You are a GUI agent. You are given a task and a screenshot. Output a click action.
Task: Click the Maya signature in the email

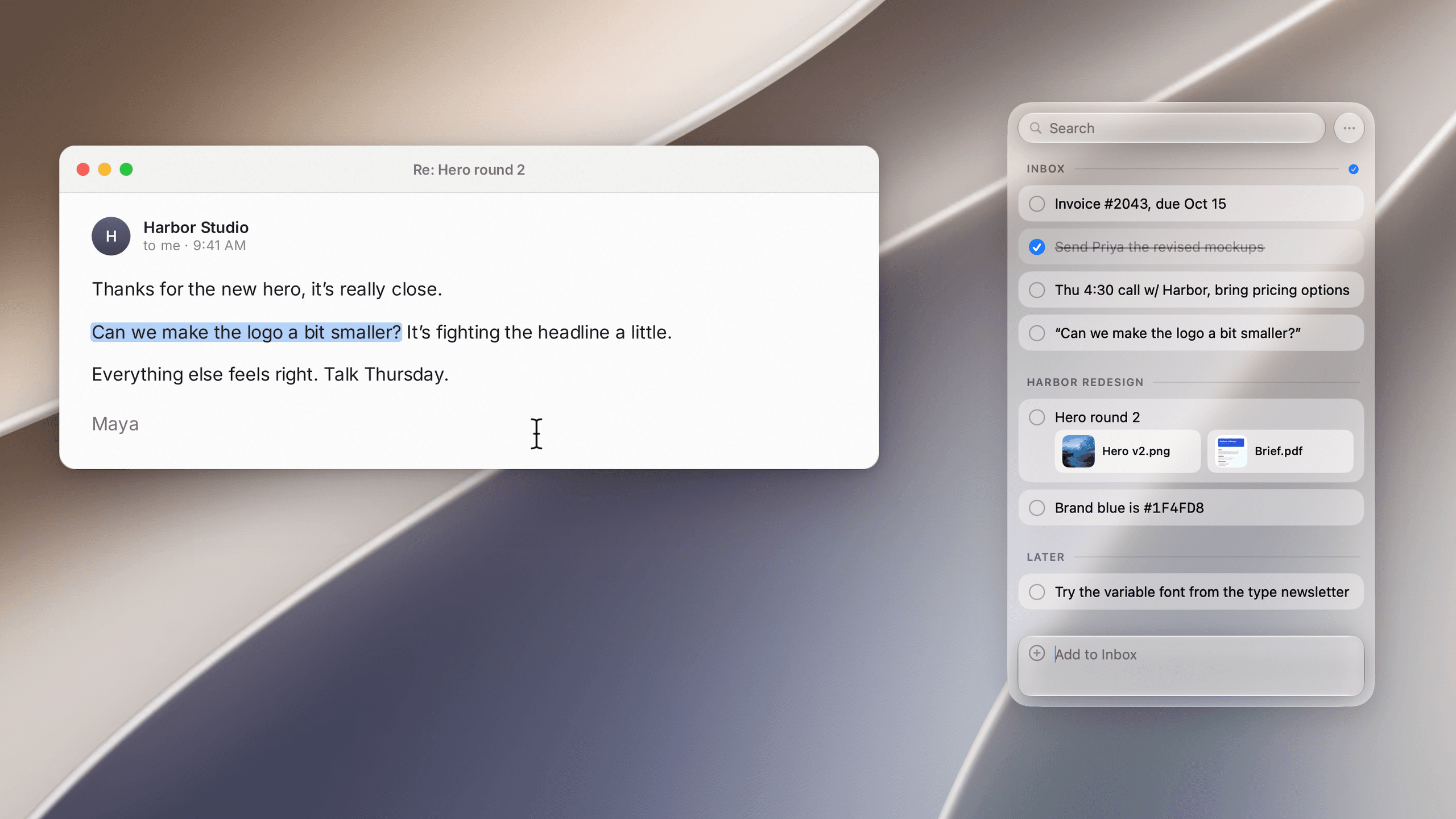pyautogui.click(x=115, y=424)
